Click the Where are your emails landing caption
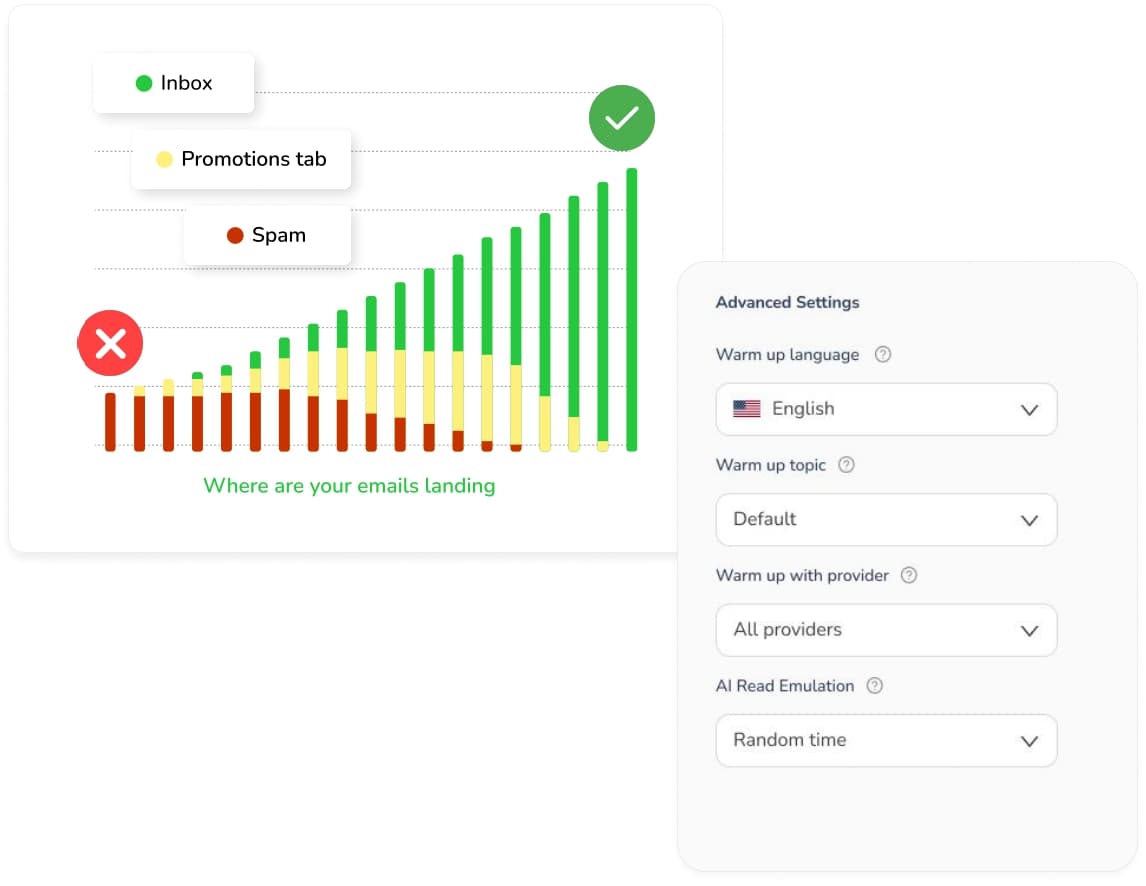Image resolution: width=1146 pixels, height=886 pixels. pyautogui.click(x=349, y=486)
